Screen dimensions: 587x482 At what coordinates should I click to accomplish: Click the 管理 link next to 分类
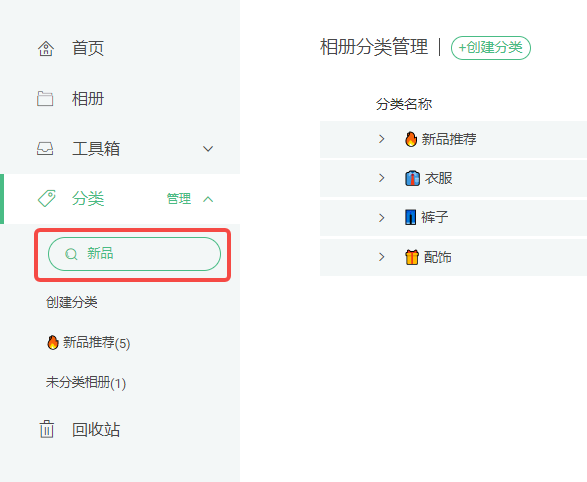(x=179, y=199)
